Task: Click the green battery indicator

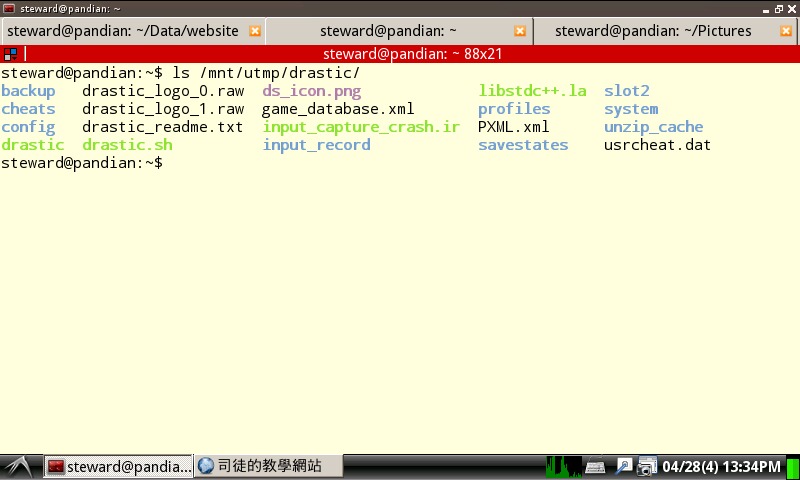Action: click(793, 467)
